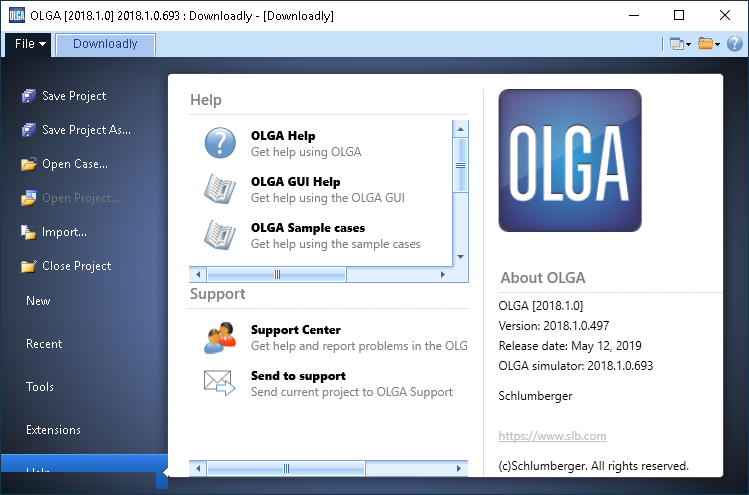Click the 'Get help using OLGA' description
Image resolution: width=749 pixels, height=495 pixels.
pyautogui.click(x=306, y=152)
